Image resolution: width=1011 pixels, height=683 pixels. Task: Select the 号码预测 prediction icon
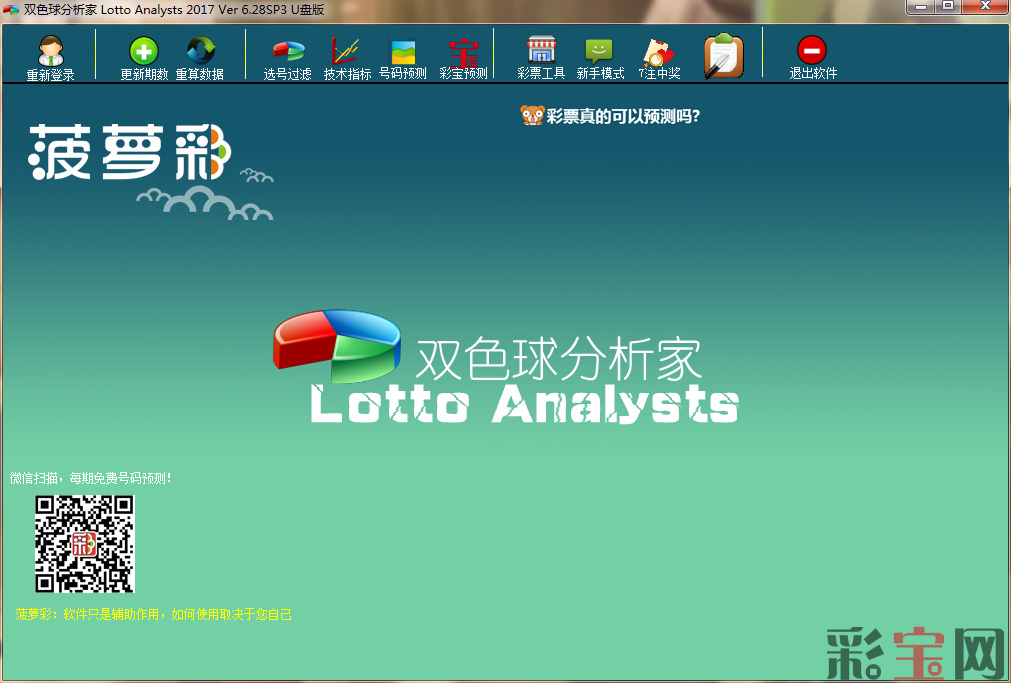click(403, 52)
